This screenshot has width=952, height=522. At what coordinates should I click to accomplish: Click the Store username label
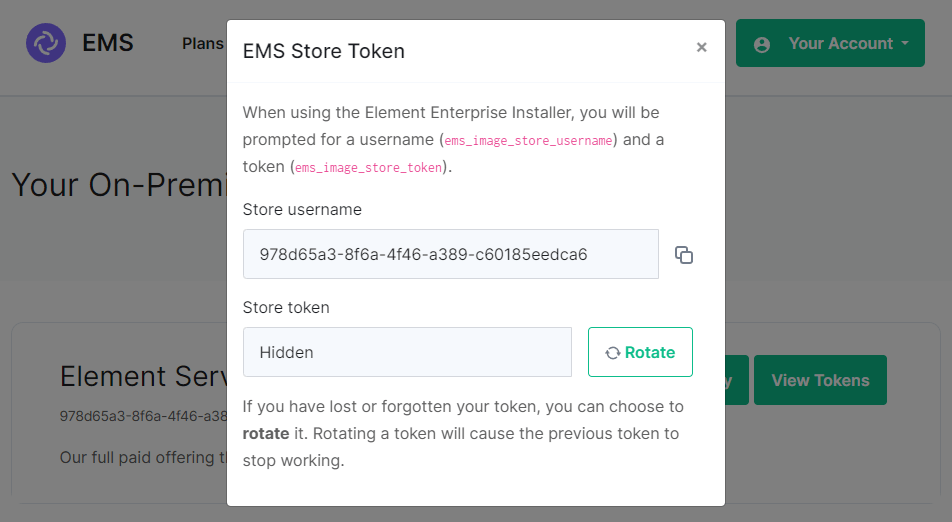coord(302,209)
